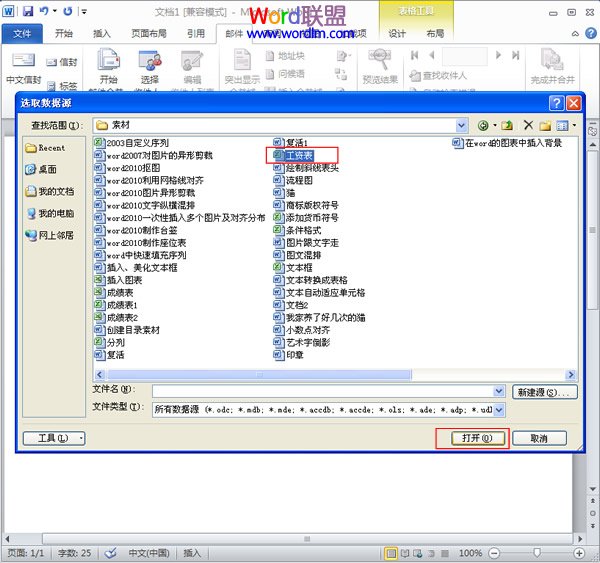Select the 工资表 file
600x563 pixels.
[301, 155]
